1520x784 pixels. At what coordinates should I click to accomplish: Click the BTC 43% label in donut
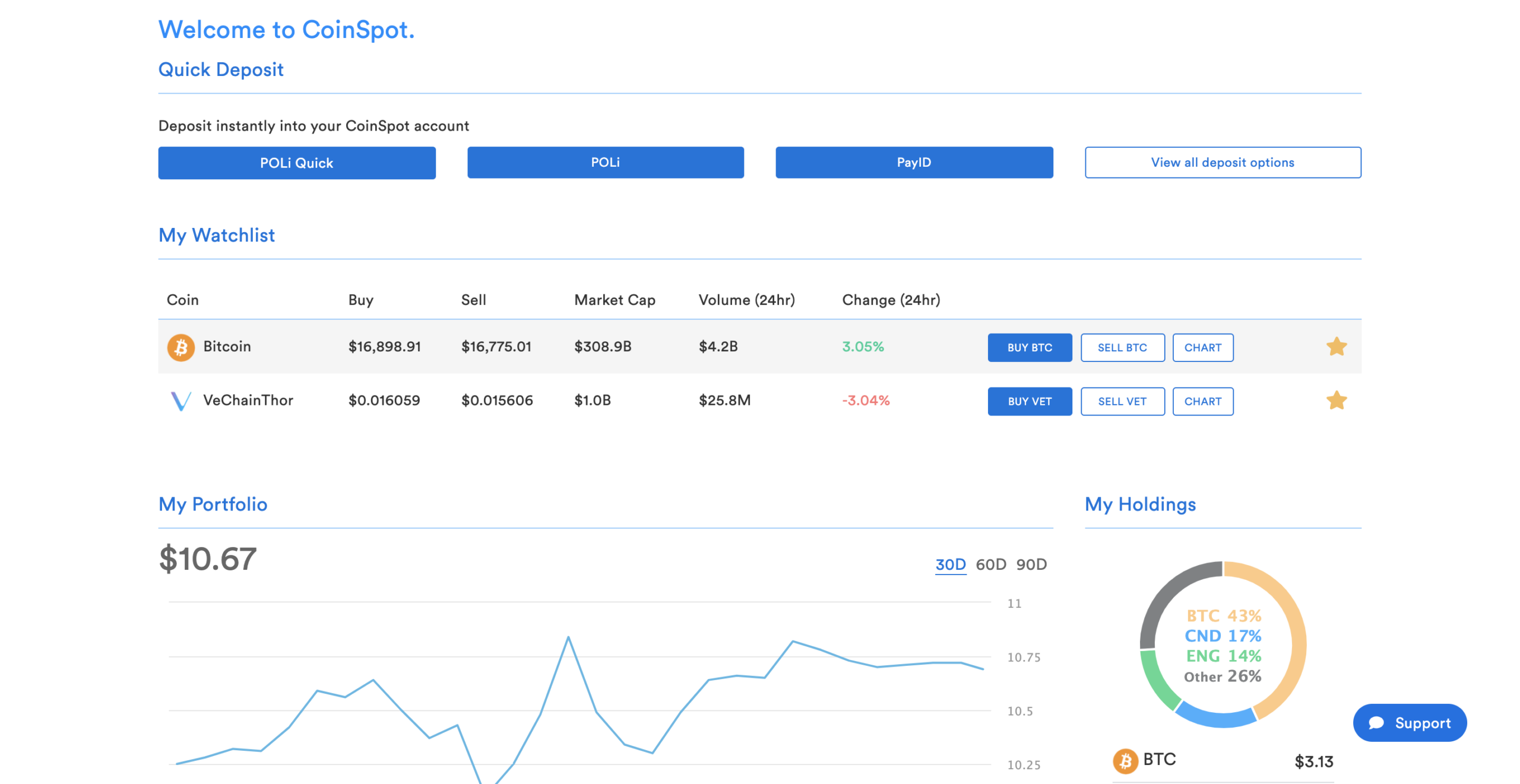click(1223, 616)
